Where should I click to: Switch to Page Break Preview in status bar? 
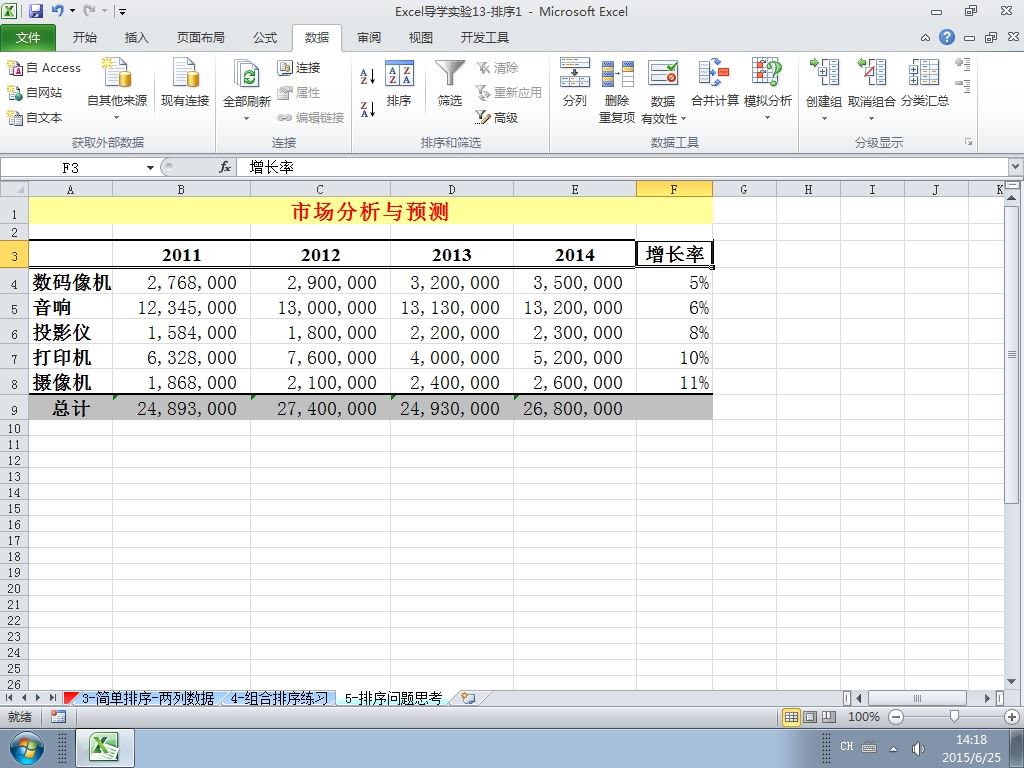pos(829,717)
